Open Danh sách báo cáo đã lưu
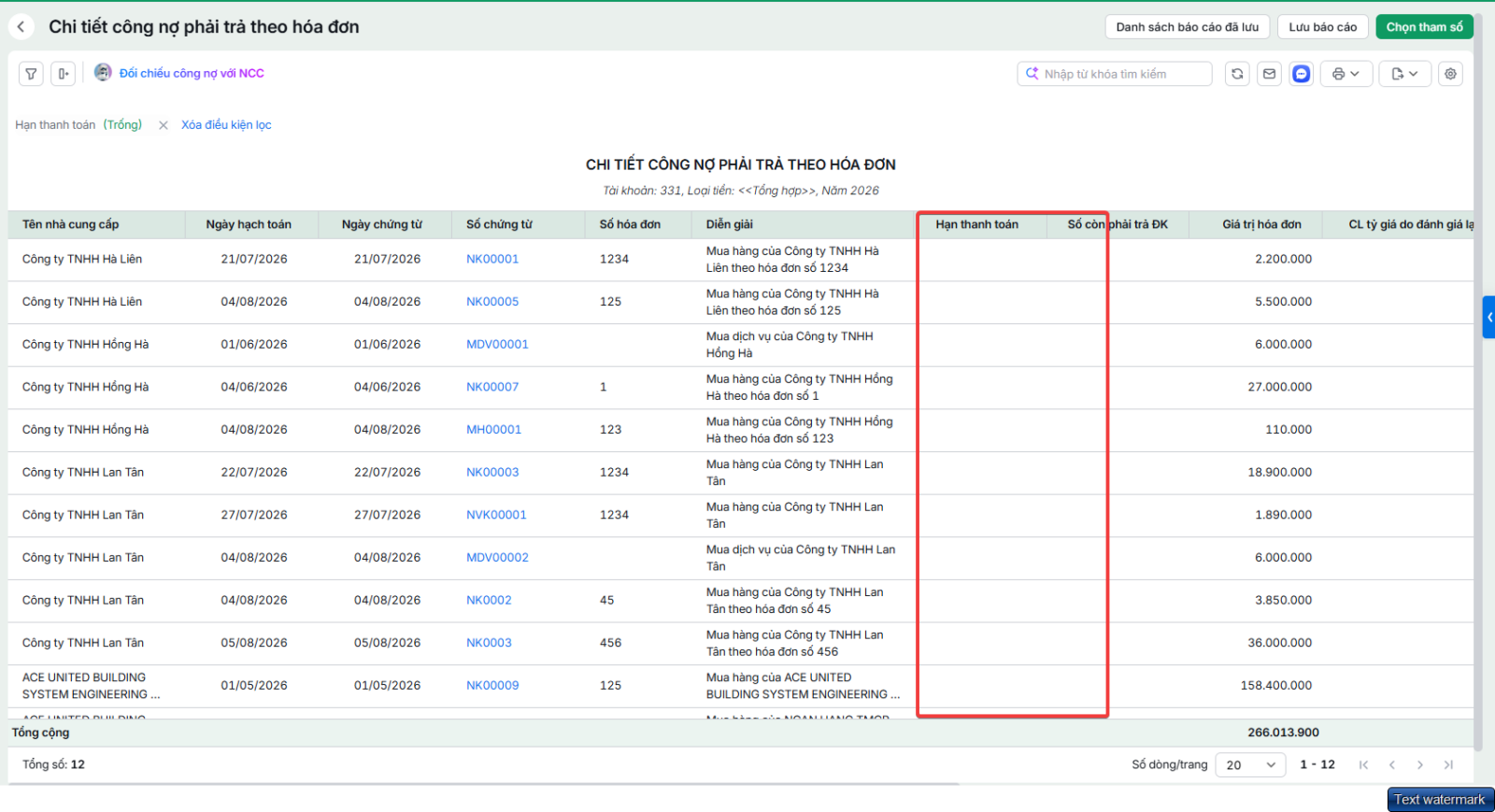This screenshot has height=812, width=1495. 1187,27
